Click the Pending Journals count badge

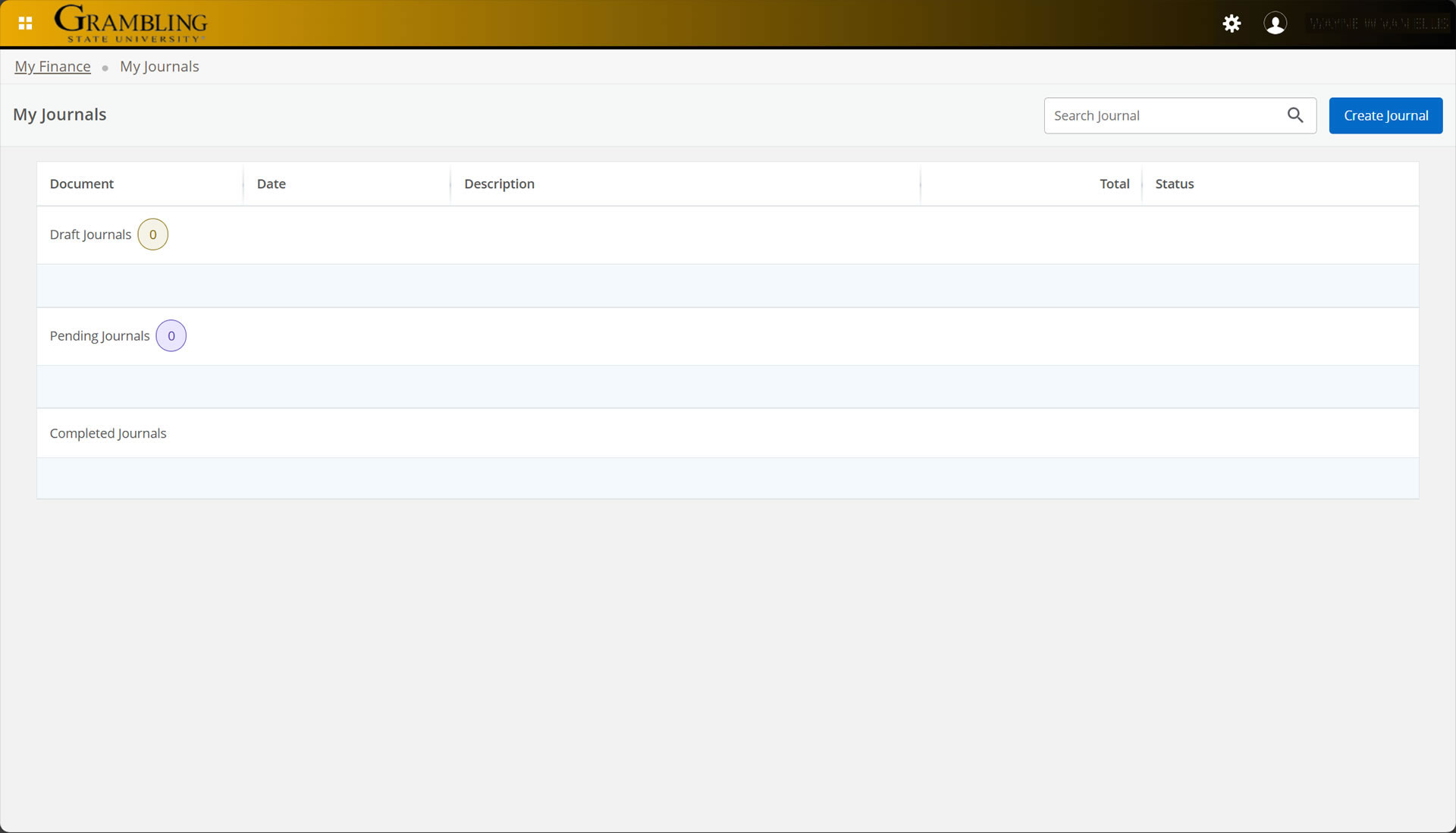click(x=171, y=335)
